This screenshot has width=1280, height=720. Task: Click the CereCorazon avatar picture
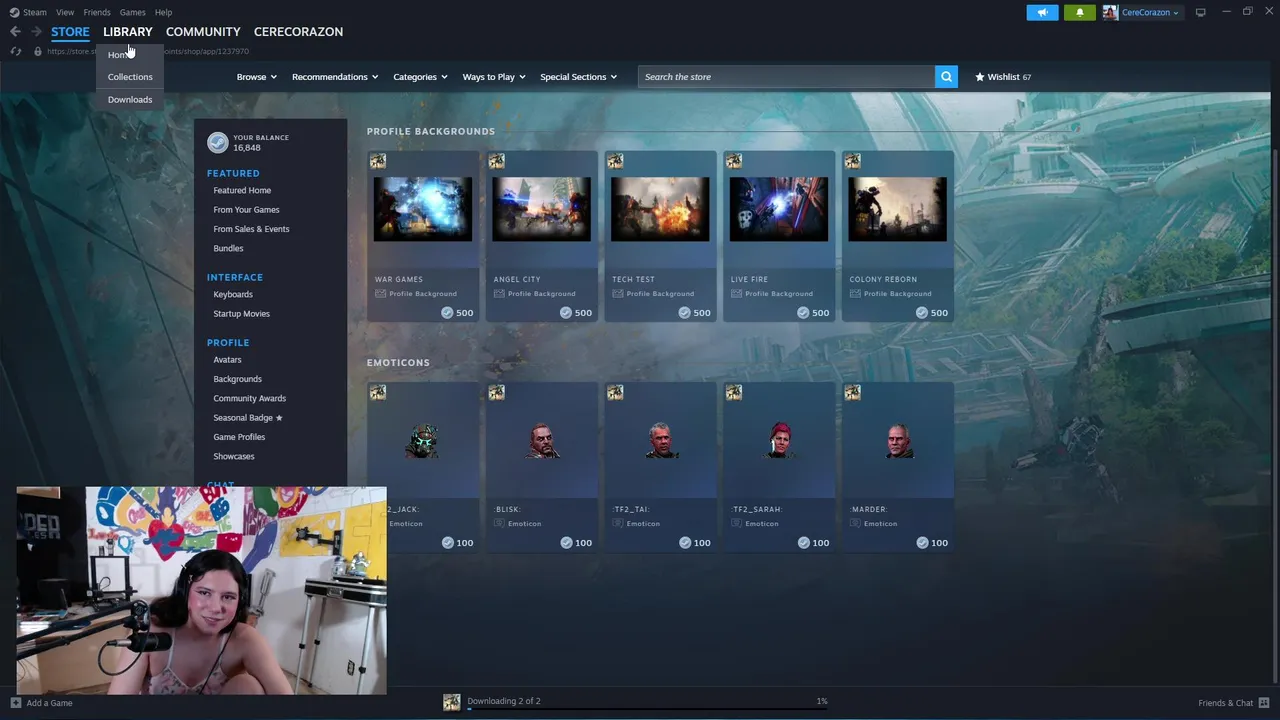tap(1110, 12)
